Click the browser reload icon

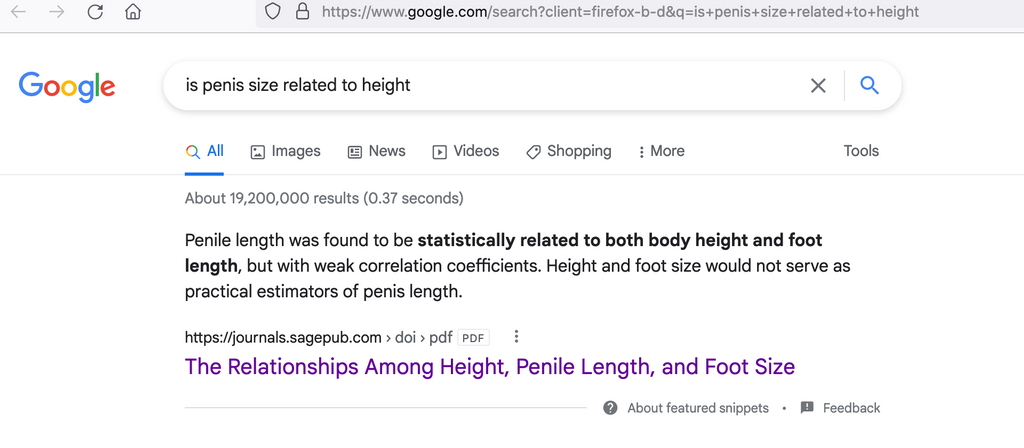(95, 12)
